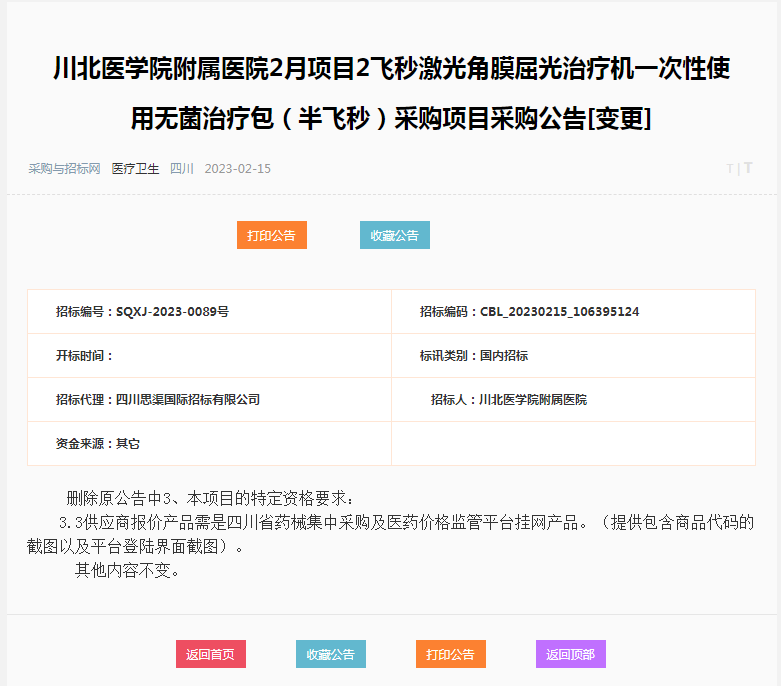781x686 pixels.
Task: Click agency name 四川思渠国际招标有限公司
Action: (188, 400)
